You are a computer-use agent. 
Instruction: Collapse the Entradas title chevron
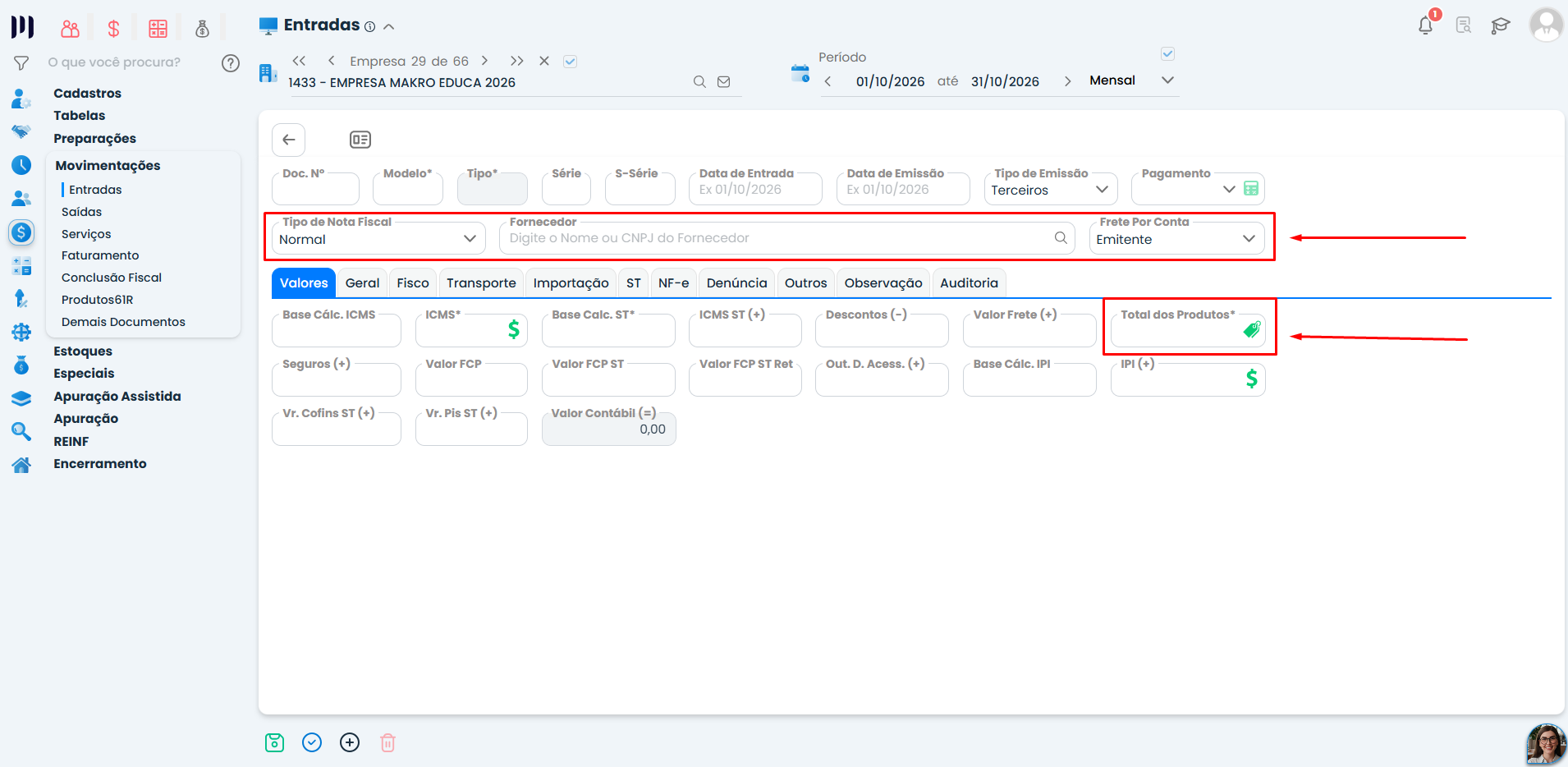pos(389,26)
